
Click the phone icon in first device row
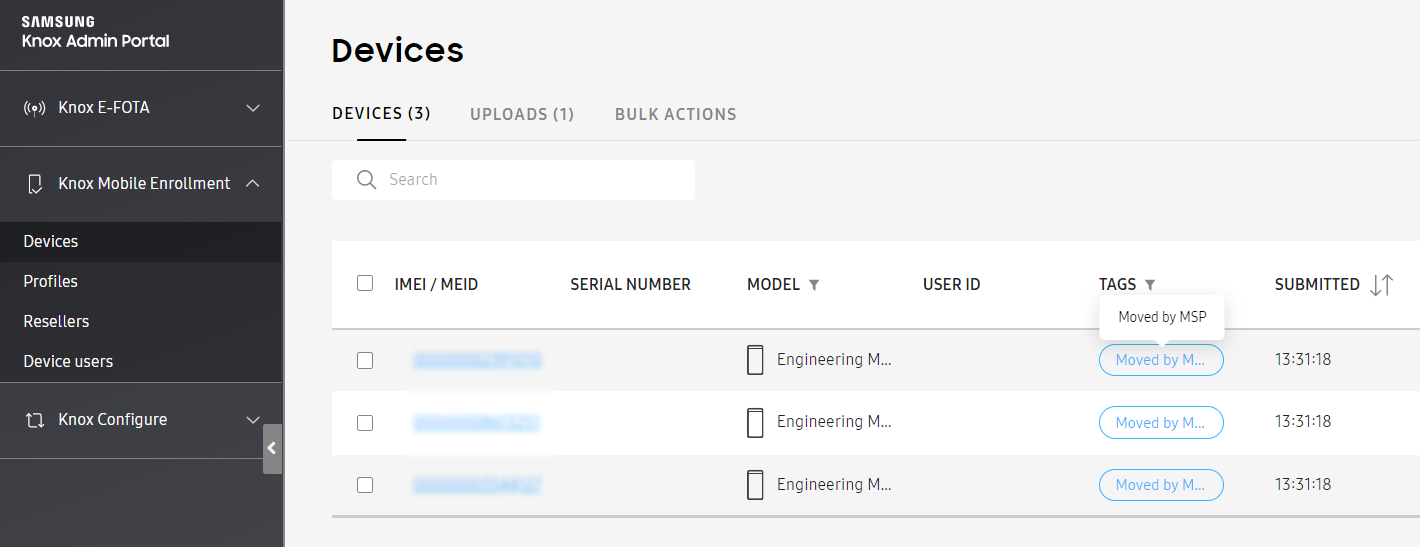click(x=755, y=360)
